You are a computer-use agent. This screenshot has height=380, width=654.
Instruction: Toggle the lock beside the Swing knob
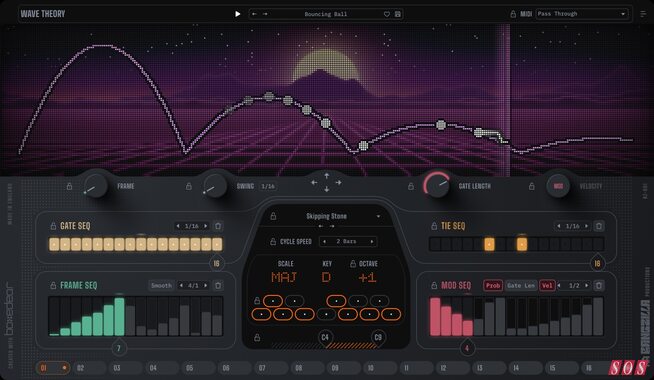189,186
